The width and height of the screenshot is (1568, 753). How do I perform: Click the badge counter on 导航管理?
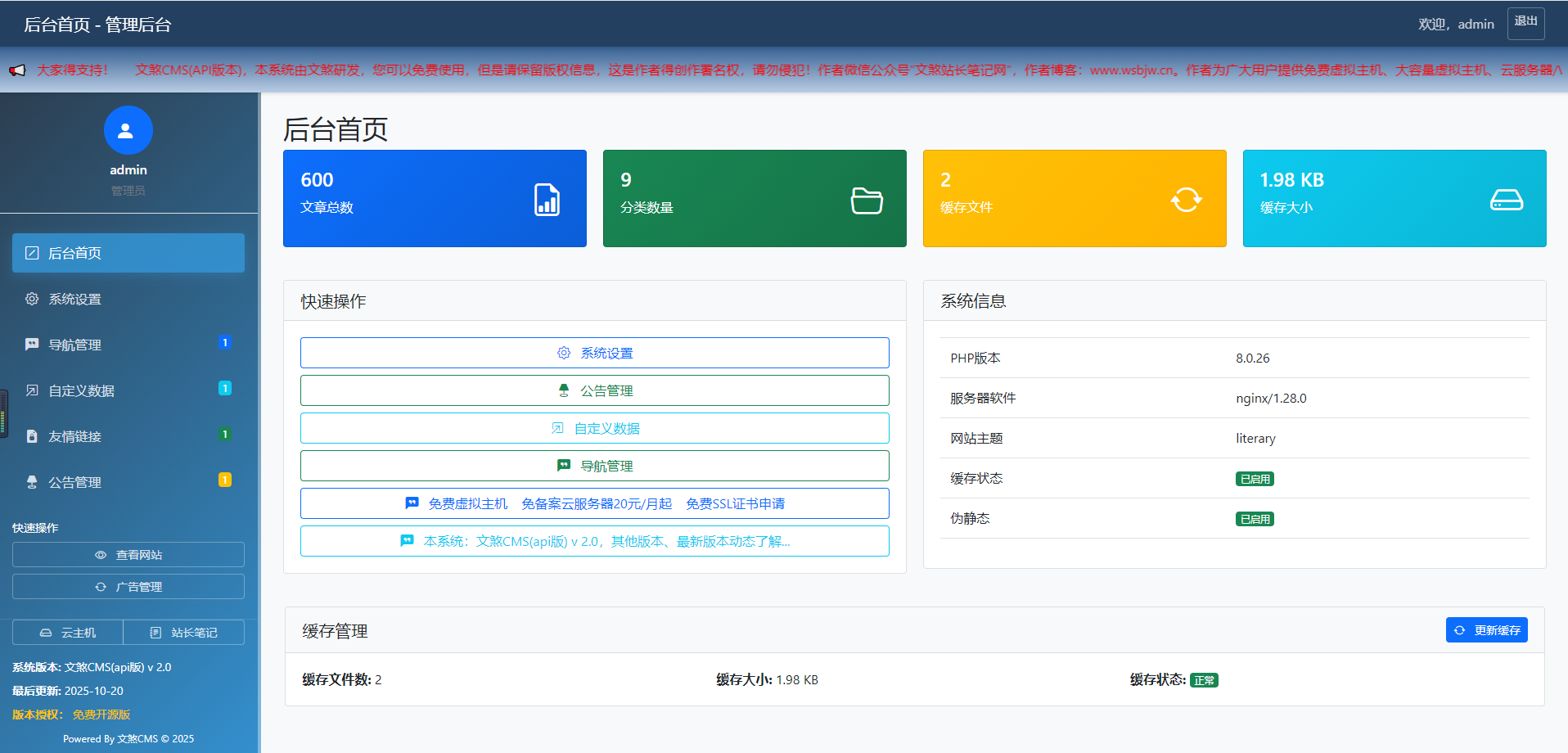tap(225, 342)
